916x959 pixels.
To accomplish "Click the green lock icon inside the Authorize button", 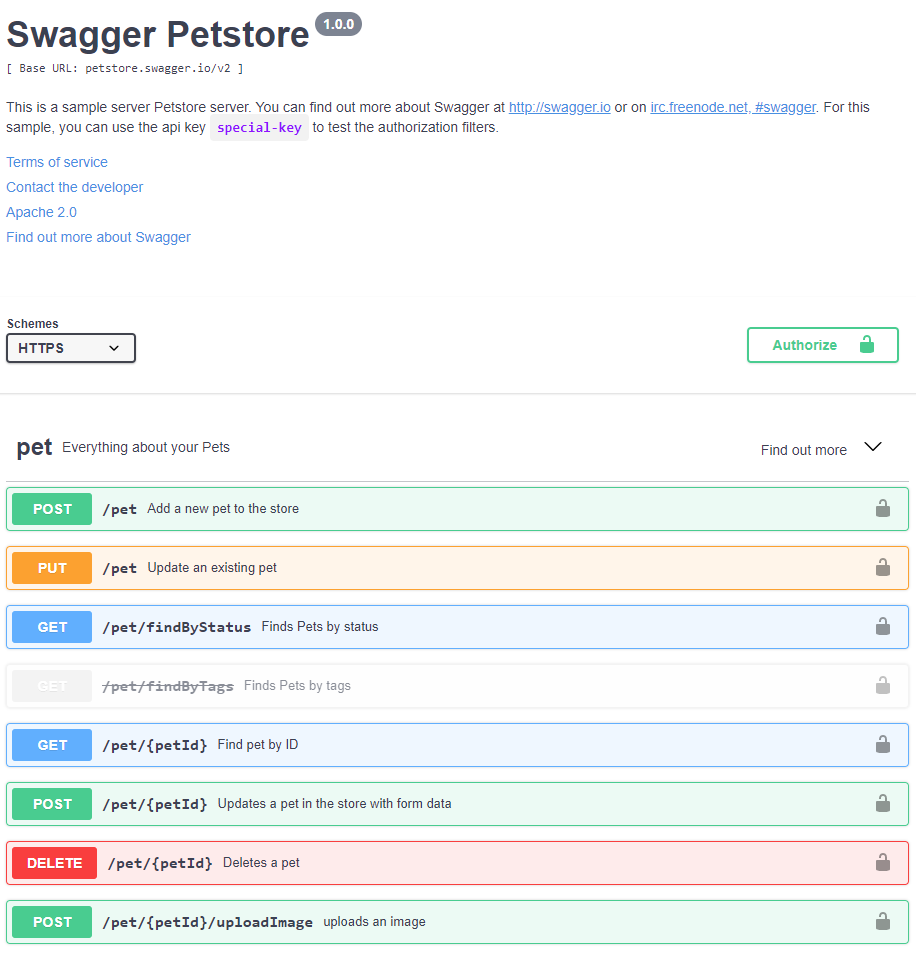I will [x=866, y=344].
